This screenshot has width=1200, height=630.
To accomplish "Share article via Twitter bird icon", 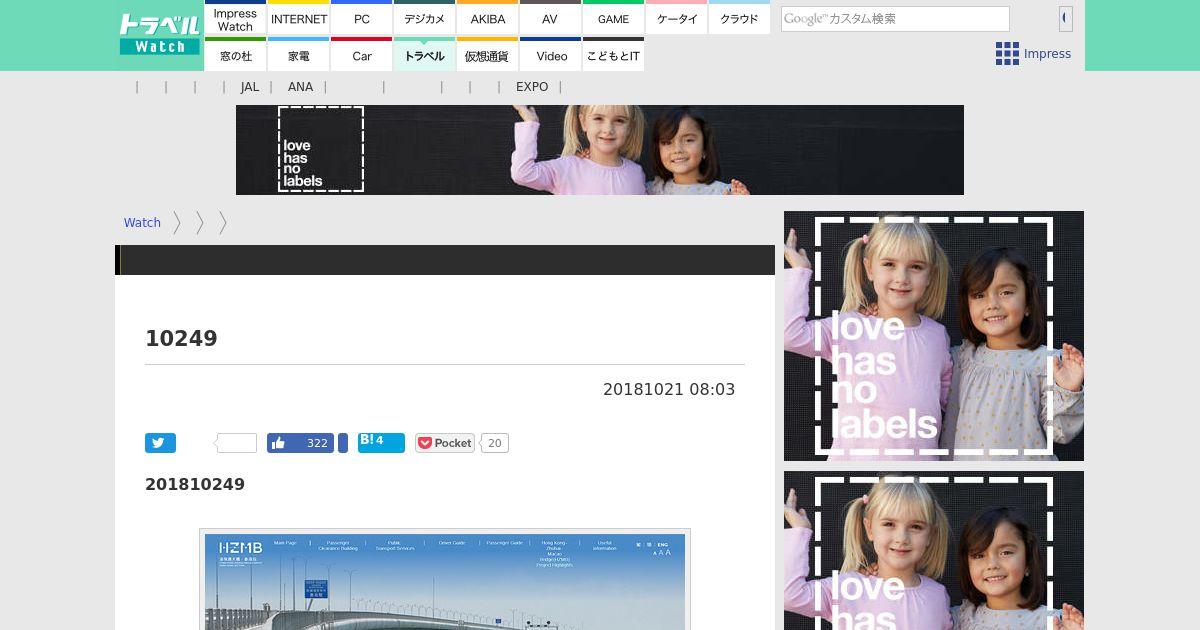I will (160, 443).
